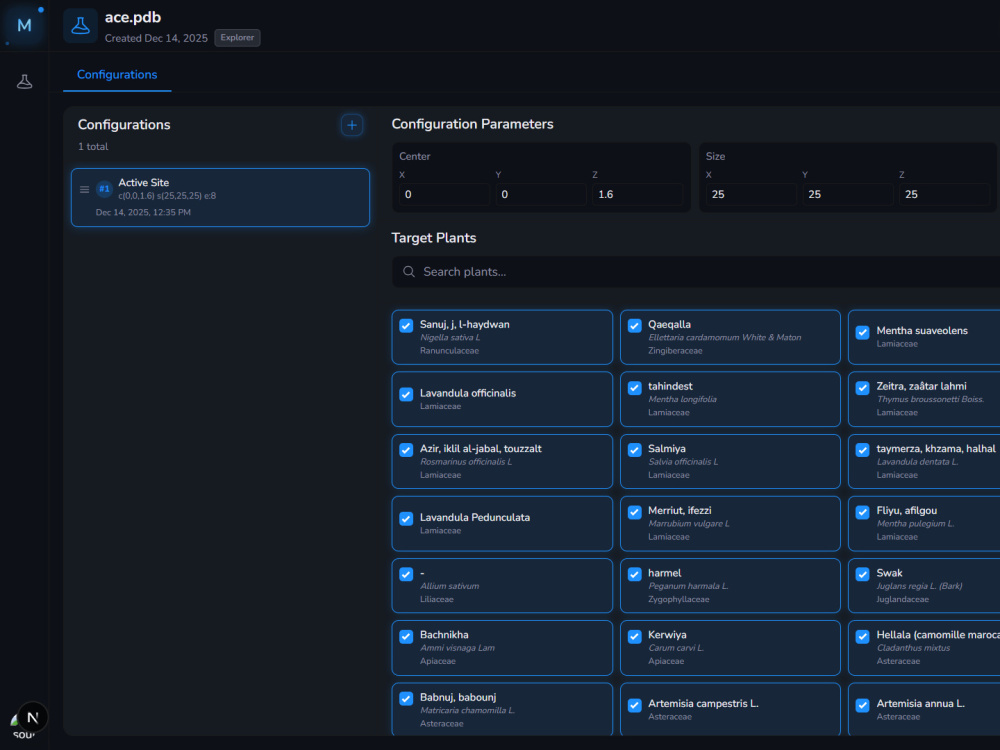
Task: Toggle Kerwiya checkbox
Action: [635, 636]
